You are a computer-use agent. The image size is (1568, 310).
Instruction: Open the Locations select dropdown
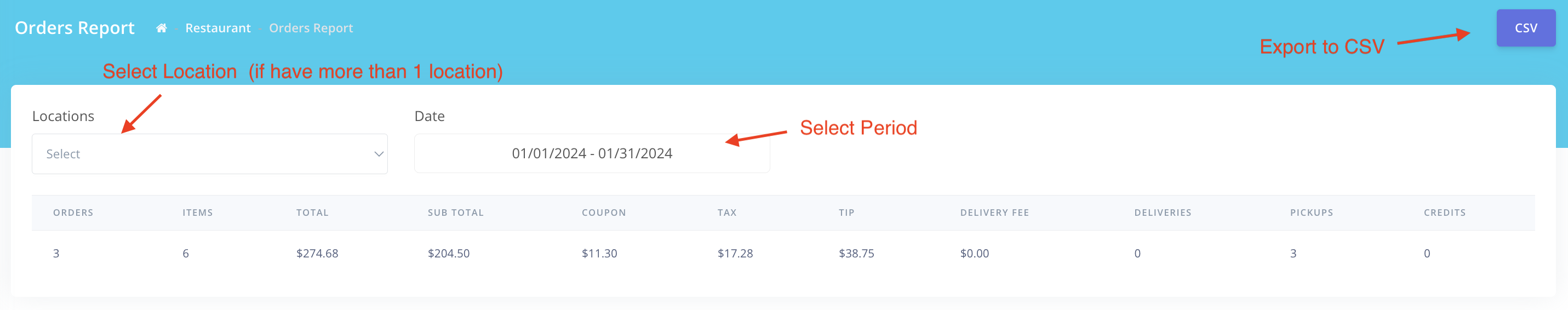[x=209, y=154]
